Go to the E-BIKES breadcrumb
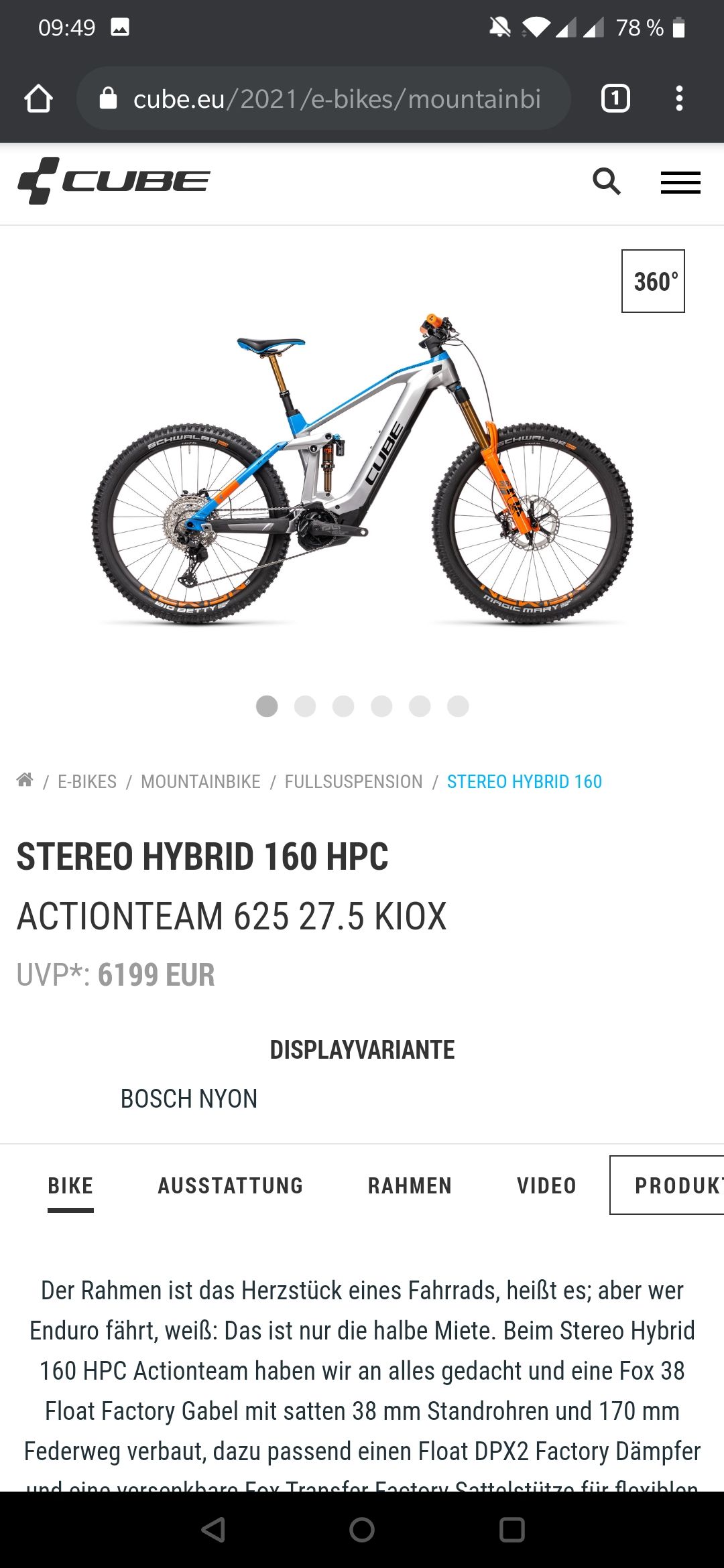This screenshot has height=1568, width=724. click(x=87, y=781)
